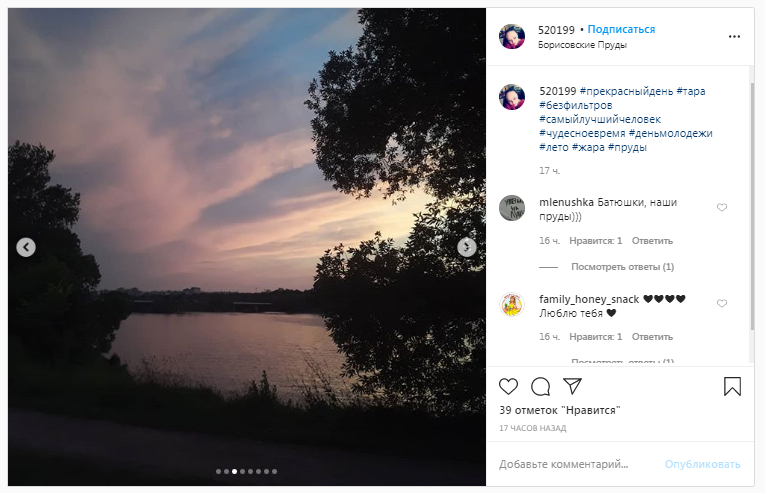Reply to mlenushka's comment

(652, 240)
